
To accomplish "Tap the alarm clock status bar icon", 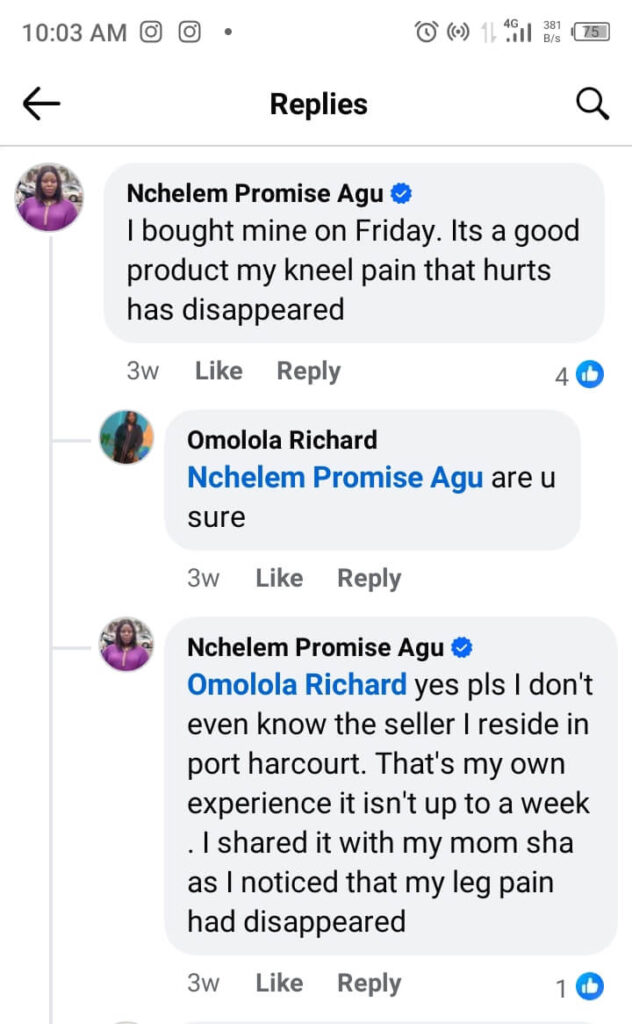I will coord(426,32).
